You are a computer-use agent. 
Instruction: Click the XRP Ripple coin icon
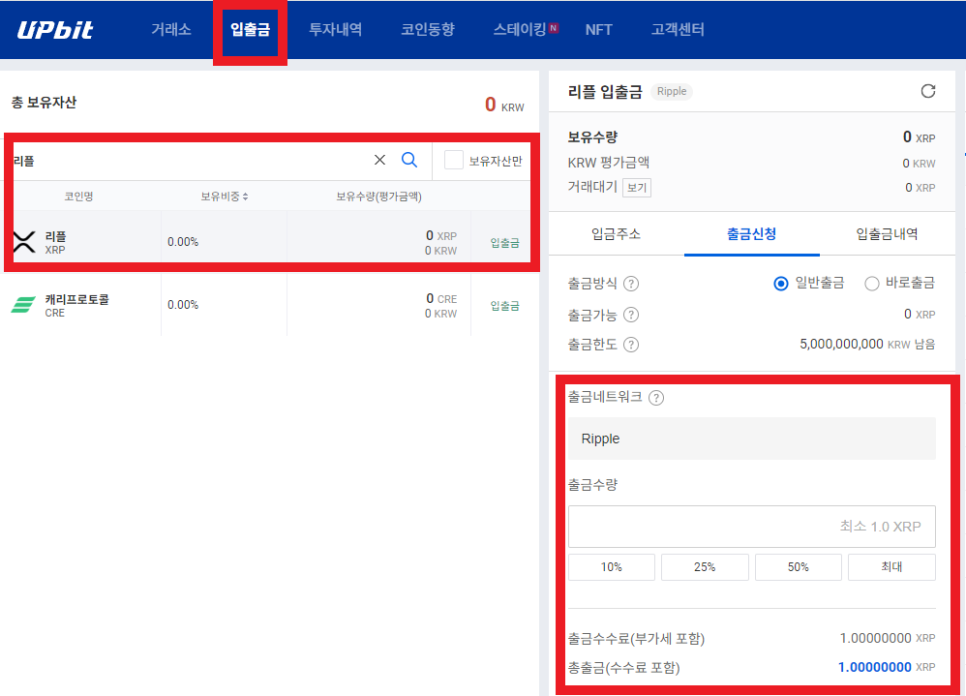click(x=24, y=242)
